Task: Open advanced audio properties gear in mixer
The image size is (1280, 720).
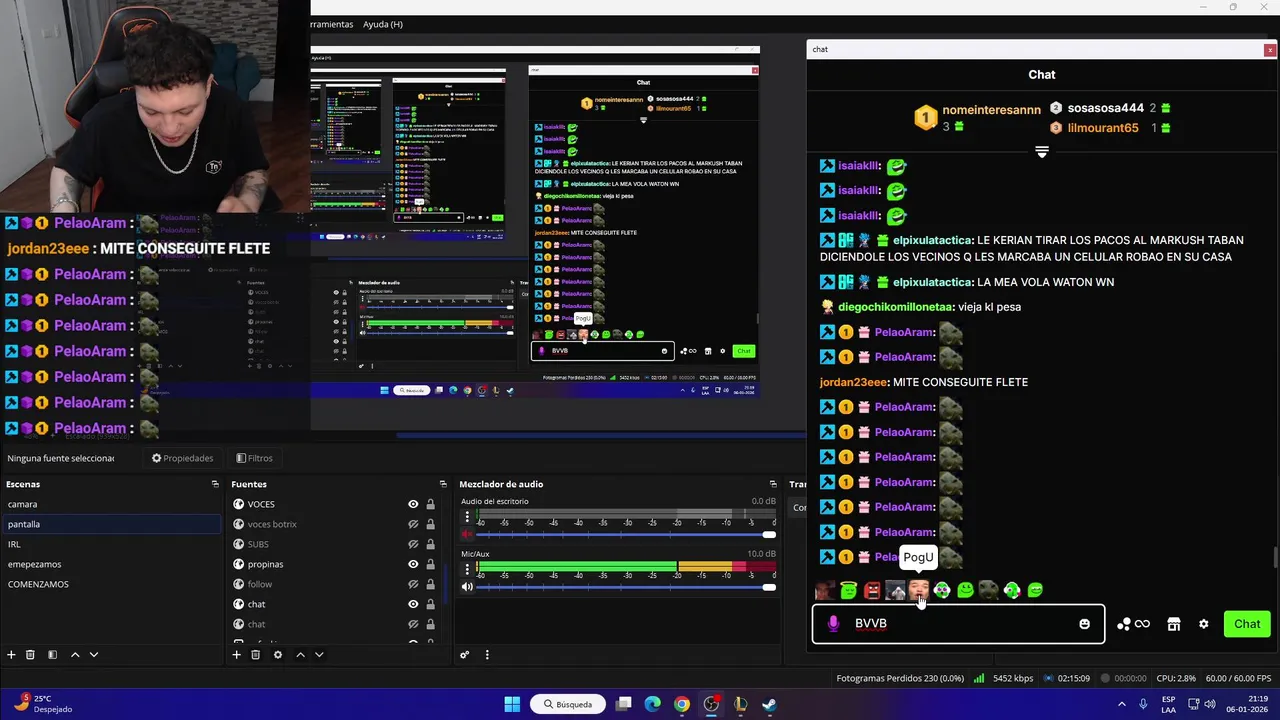Action: 464,655
